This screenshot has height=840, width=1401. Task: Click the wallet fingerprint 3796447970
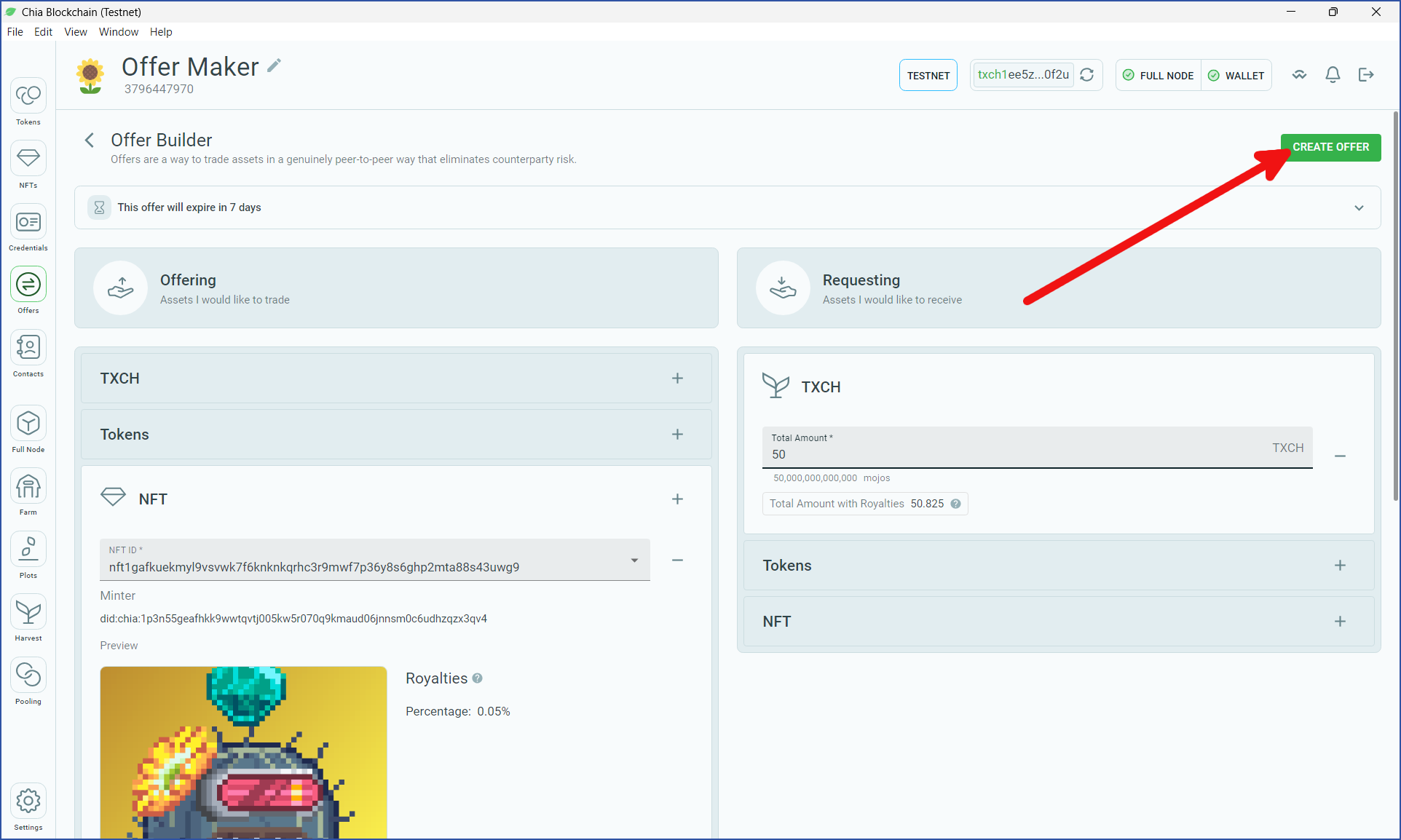159,89
